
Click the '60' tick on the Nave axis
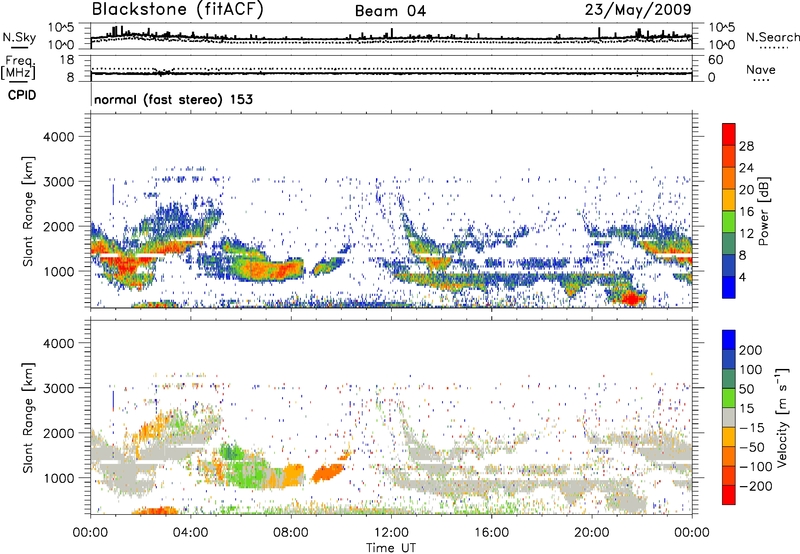click(716, 60)
